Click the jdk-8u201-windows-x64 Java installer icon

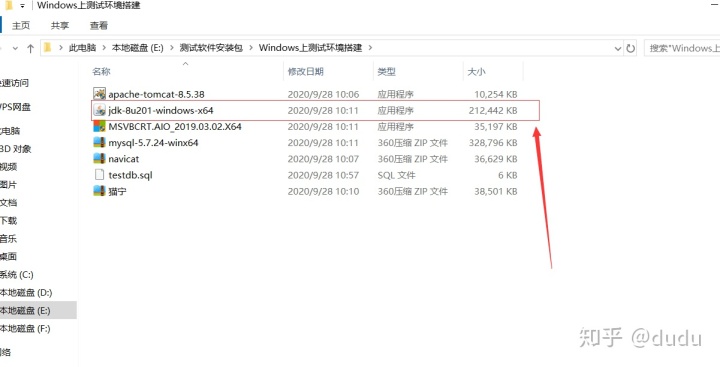pyautogui.click(x=100, y=110)
